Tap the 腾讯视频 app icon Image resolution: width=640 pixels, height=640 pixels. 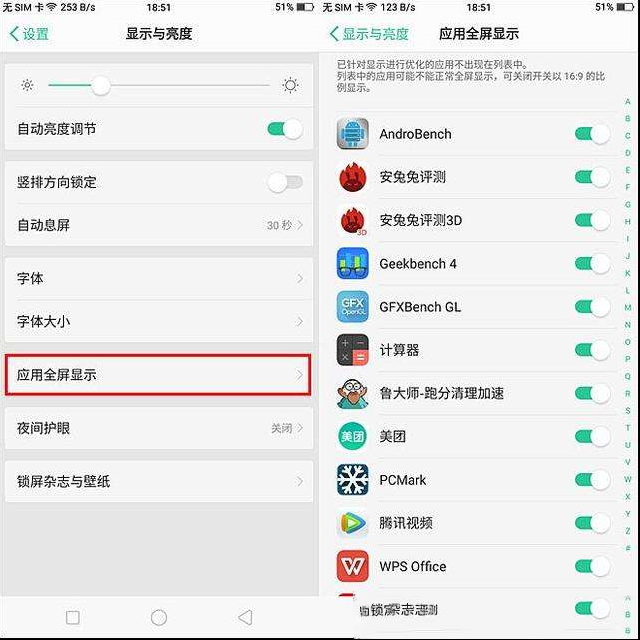353,523
